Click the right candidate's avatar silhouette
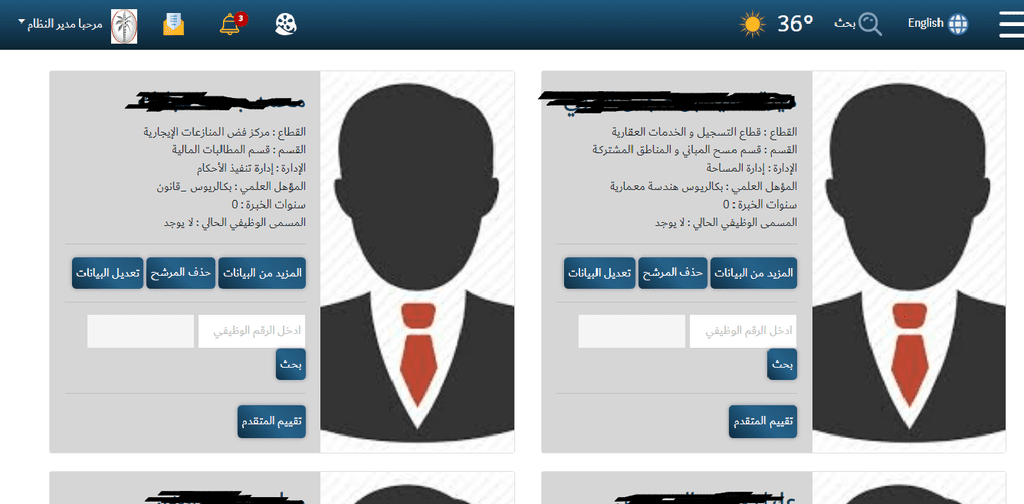The image size is (1024, 504). [x=908, y=262]
